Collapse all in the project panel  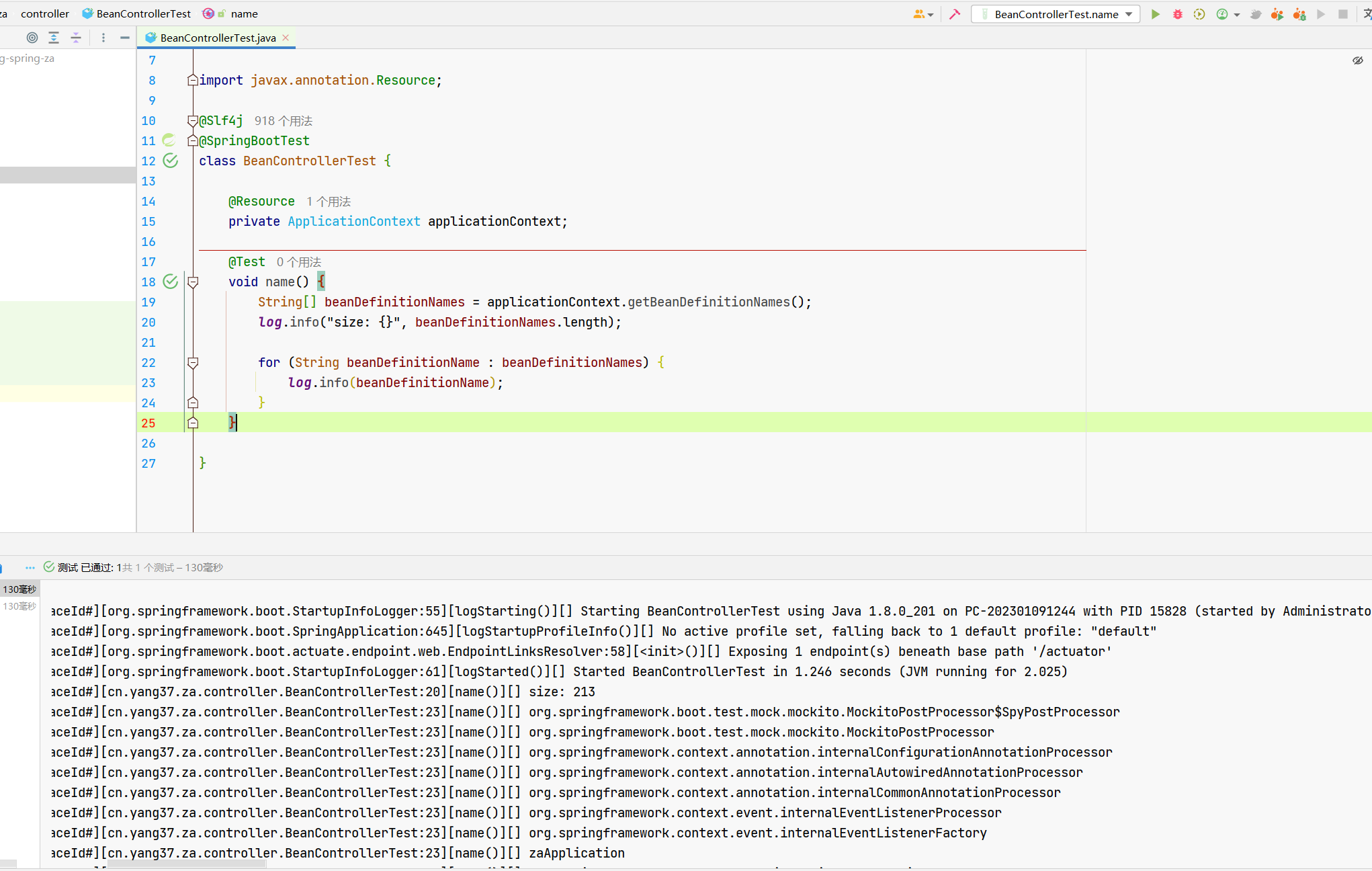point(76,38)
